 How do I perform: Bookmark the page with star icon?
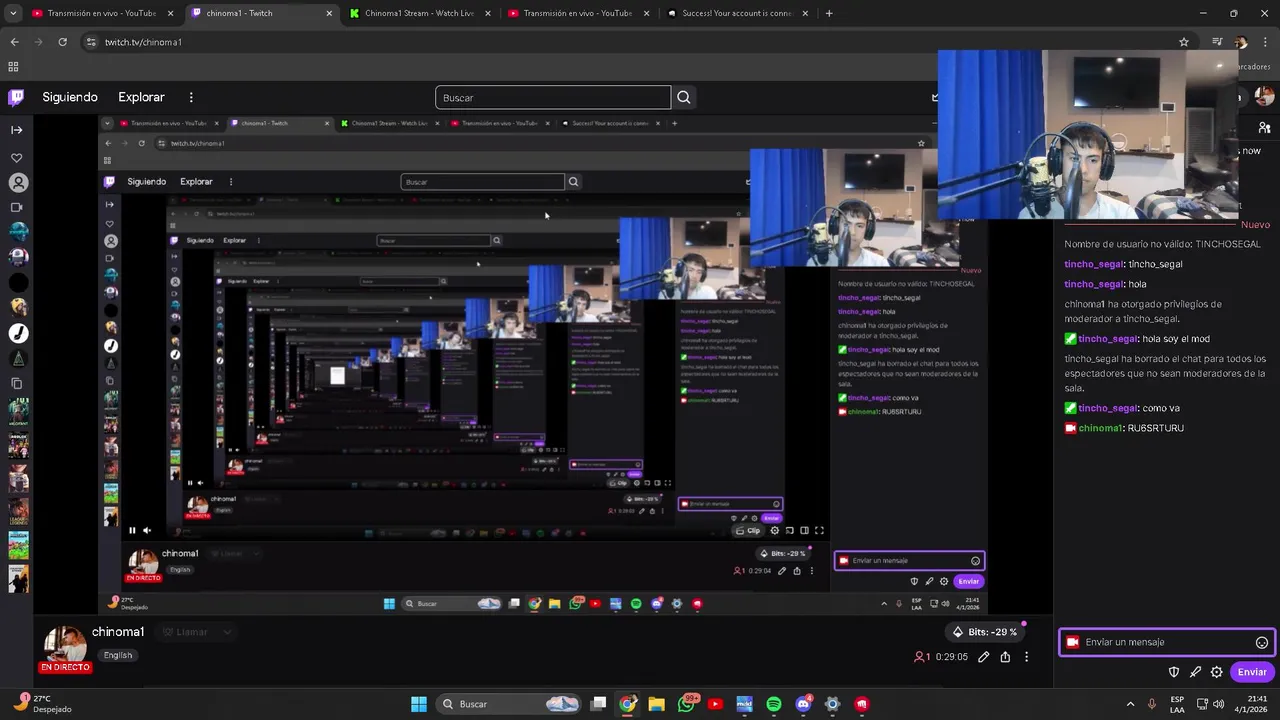tap(1184, 42)
